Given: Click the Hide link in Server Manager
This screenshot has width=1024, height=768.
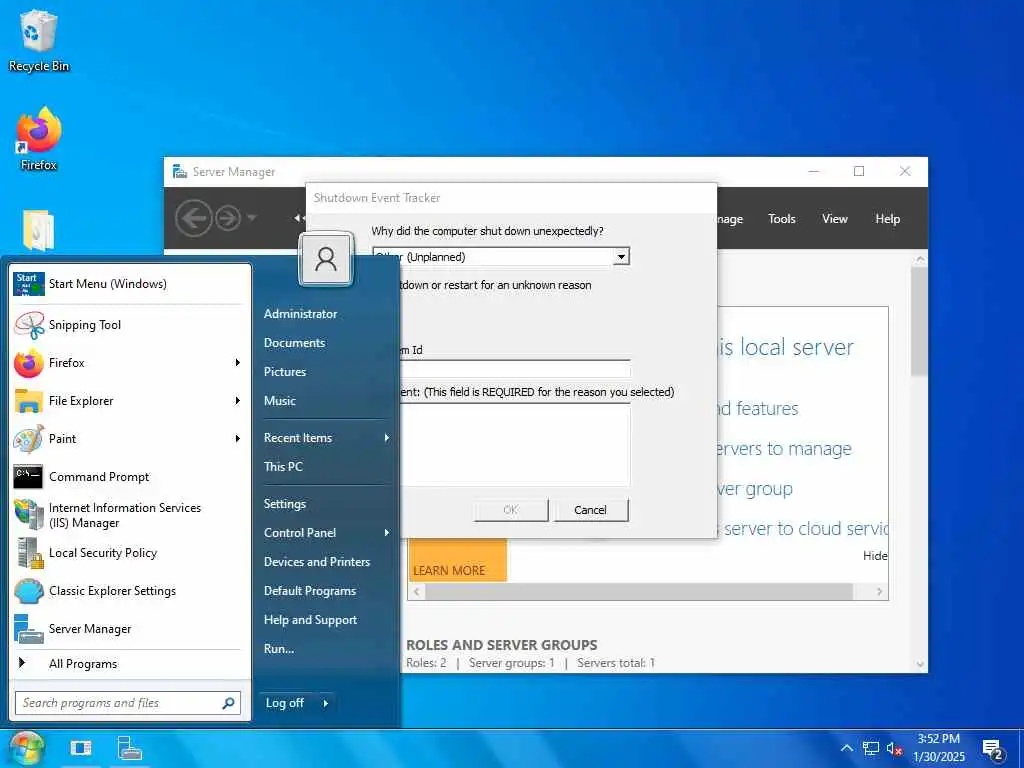Looking at the screenshot, I should (874, 556).
